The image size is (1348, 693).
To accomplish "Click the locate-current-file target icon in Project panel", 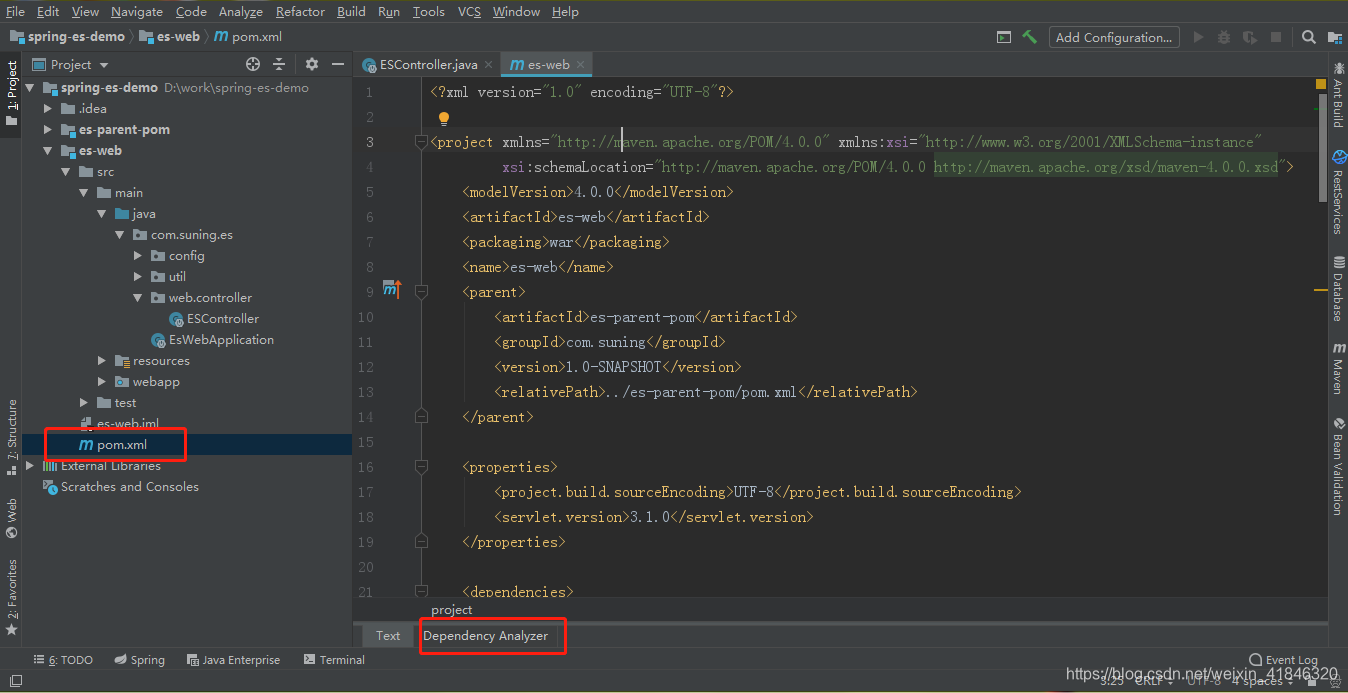I will click(x=253, y=64).
